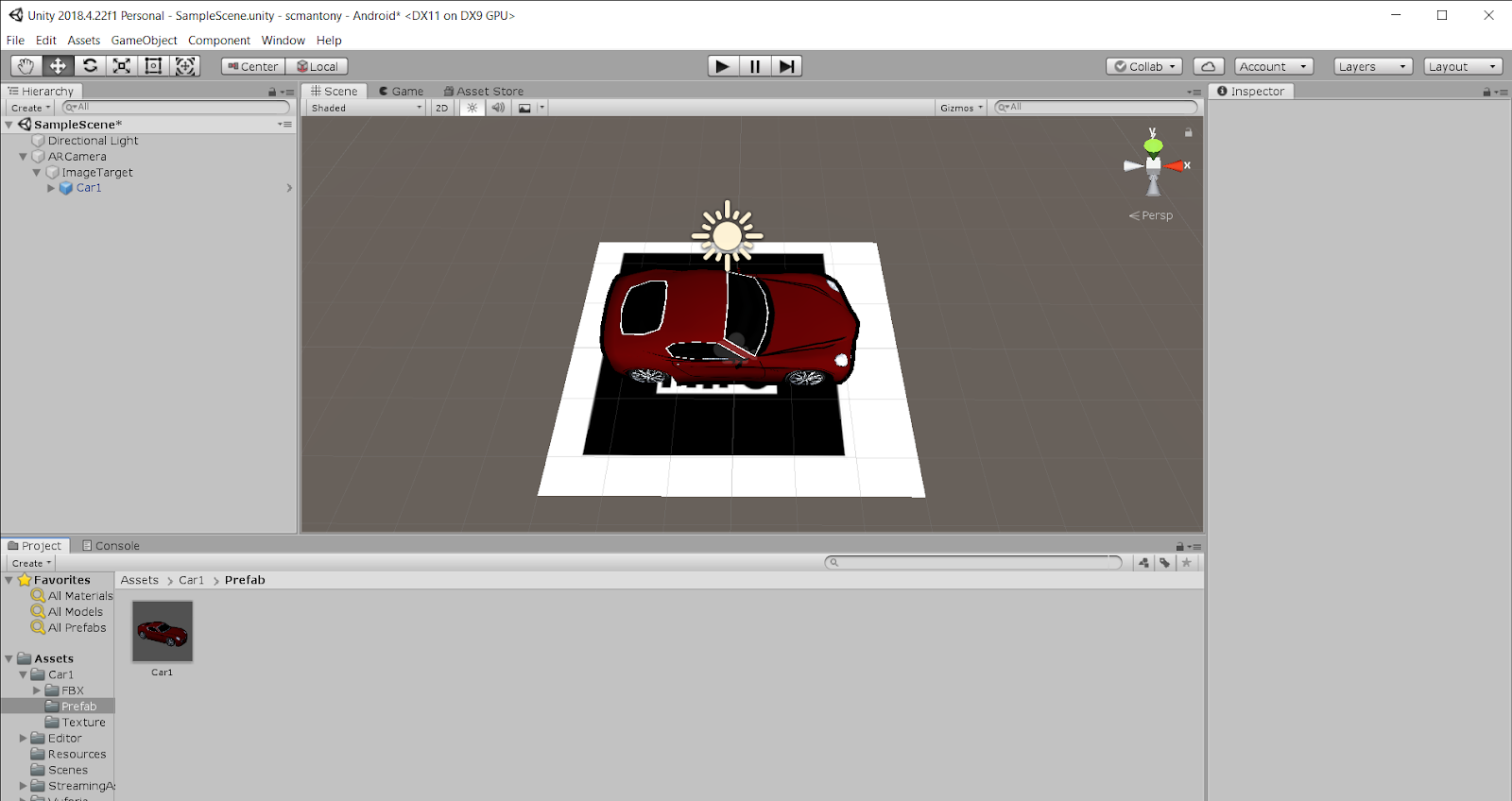Viewport: 1512px width, 801px height.
Task: Open the Layers dropdown
Action: point(1373,66)
